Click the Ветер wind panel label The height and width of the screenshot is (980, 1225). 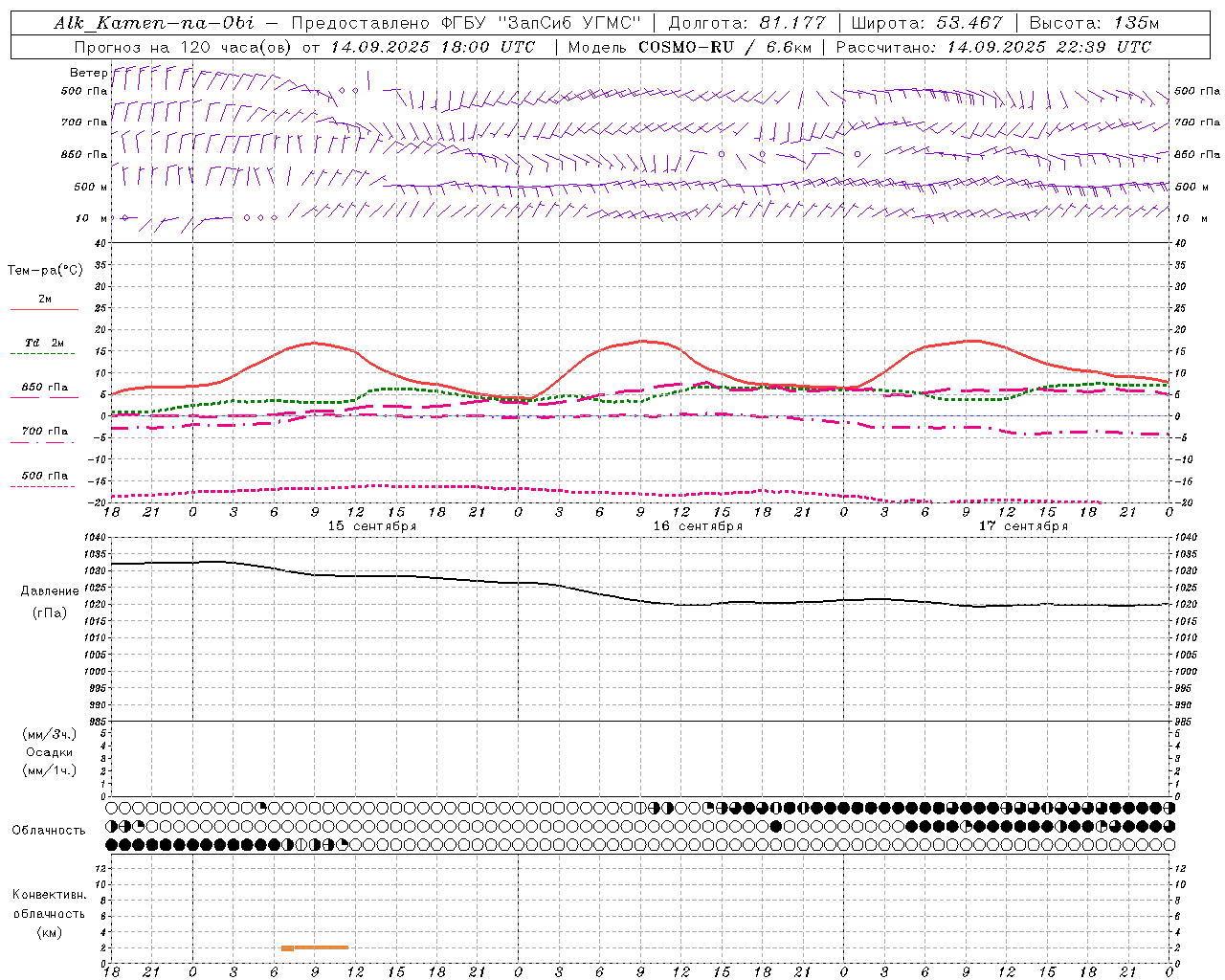click(x=88, y=73)
